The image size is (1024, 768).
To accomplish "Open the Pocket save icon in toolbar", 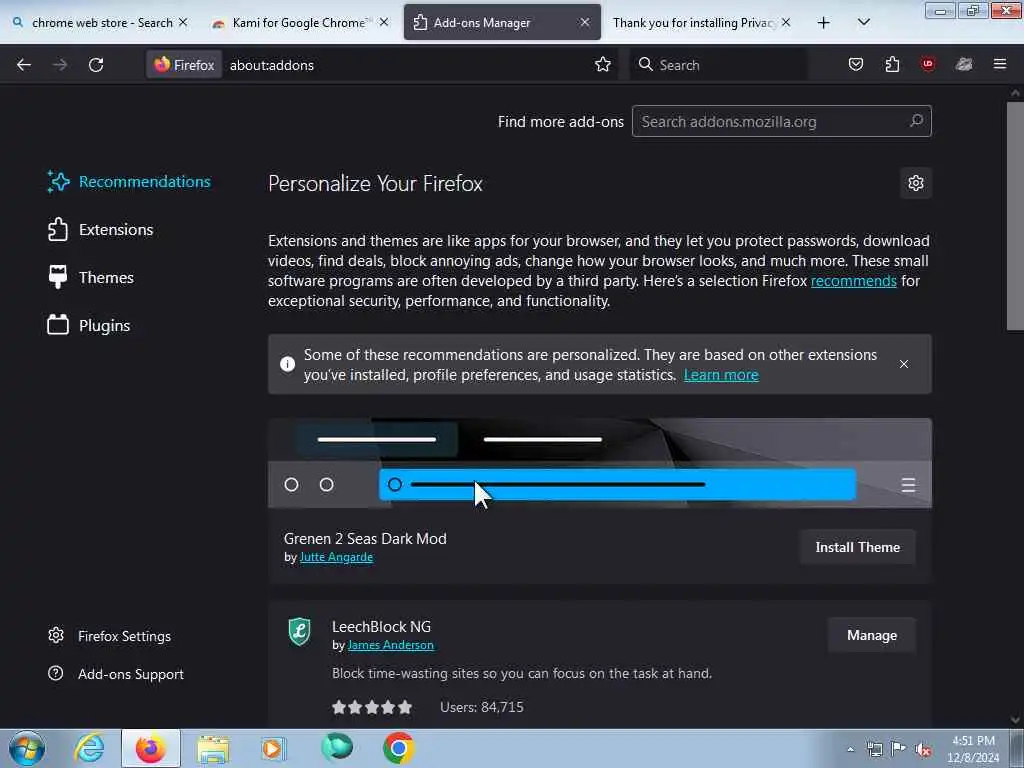I will 856,64.
